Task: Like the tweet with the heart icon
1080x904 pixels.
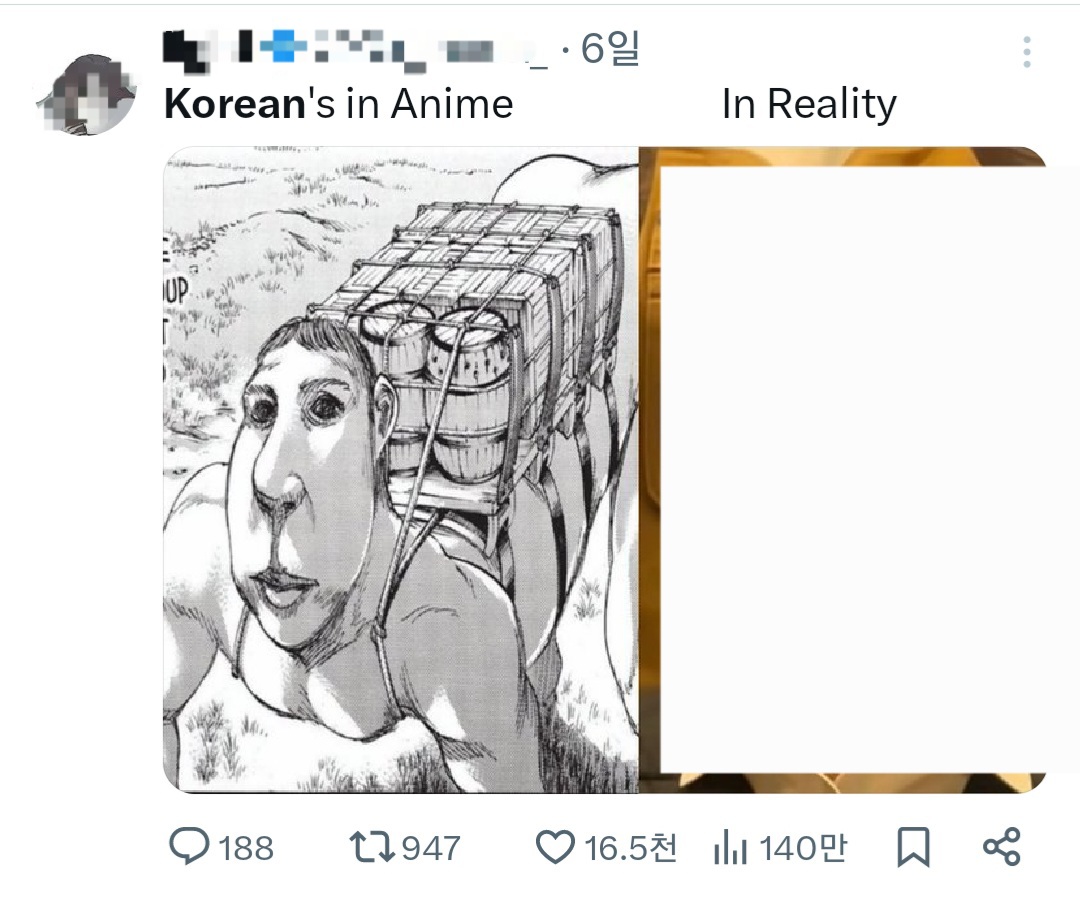Action: coord(555,848)
